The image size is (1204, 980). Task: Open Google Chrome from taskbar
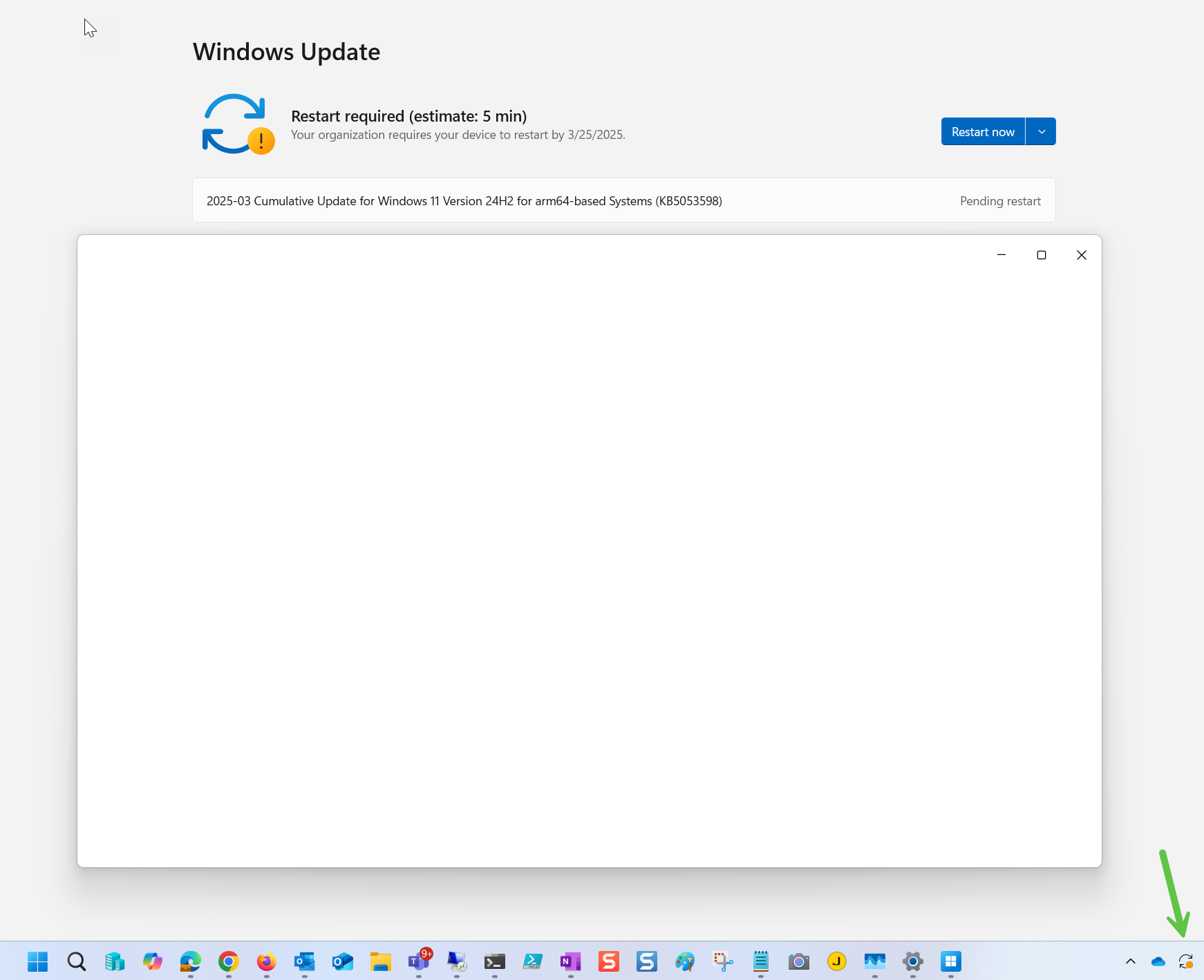tap(229, 961)
